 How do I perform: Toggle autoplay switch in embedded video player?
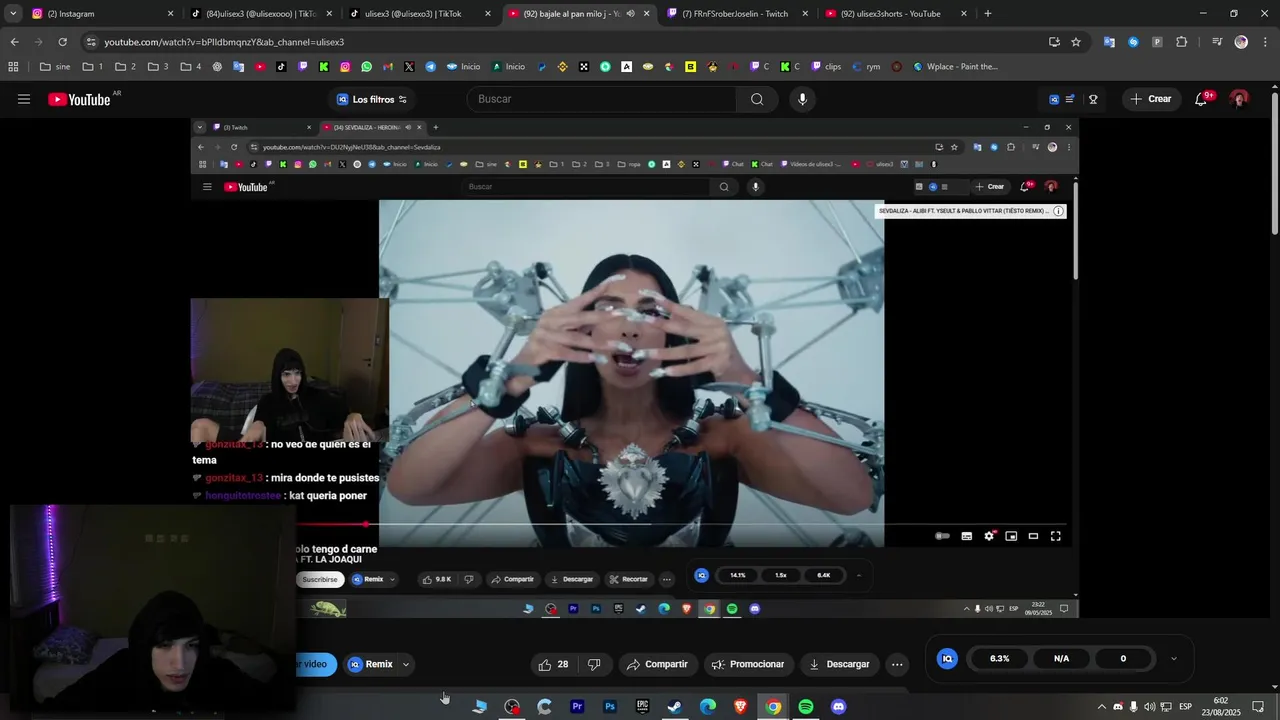coord(942,536)
